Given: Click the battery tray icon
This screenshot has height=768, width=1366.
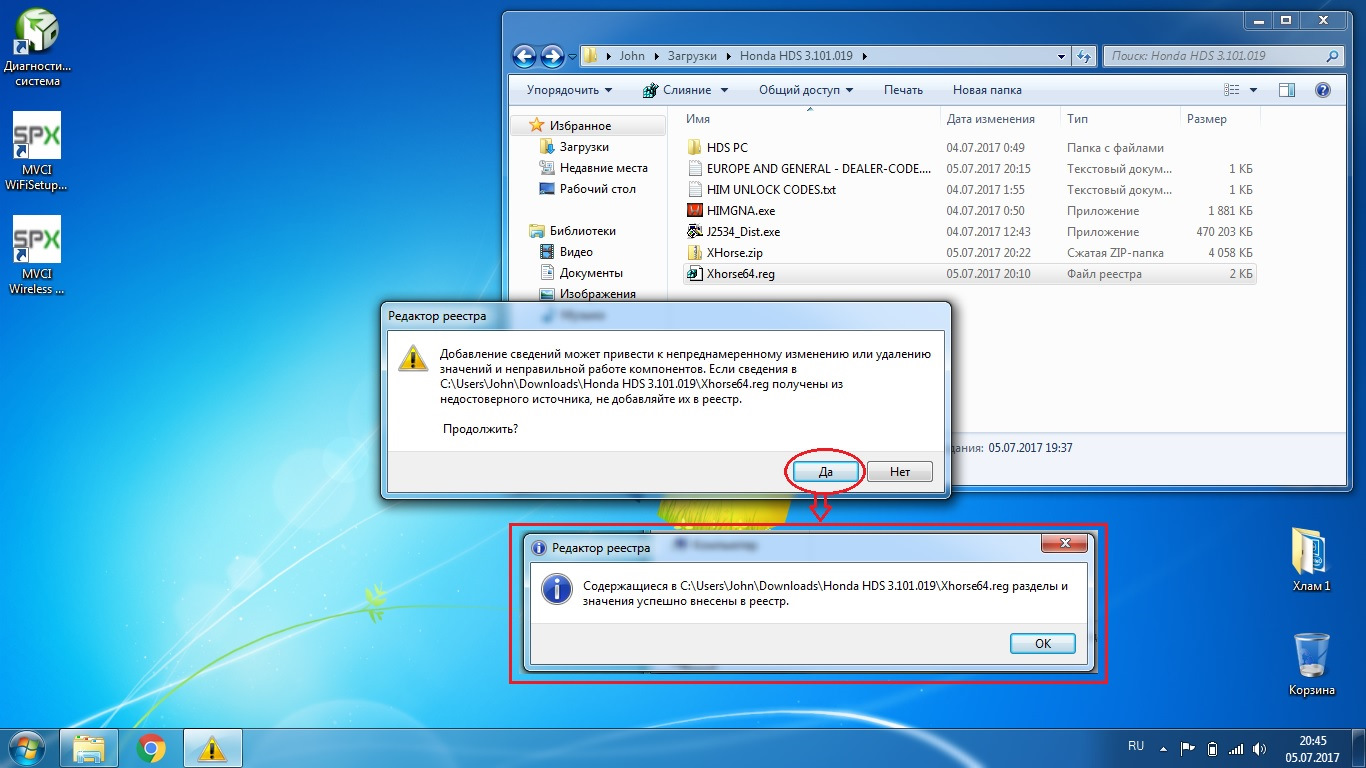Looking at the screenshot, I should (x=1212, y=748).
